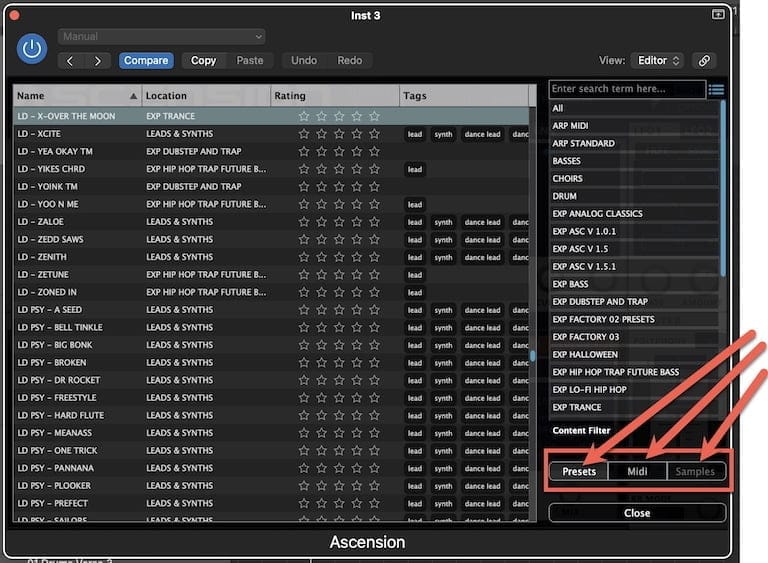
Task: Go to previous preset with left arrow
Action: pos(70,61)
